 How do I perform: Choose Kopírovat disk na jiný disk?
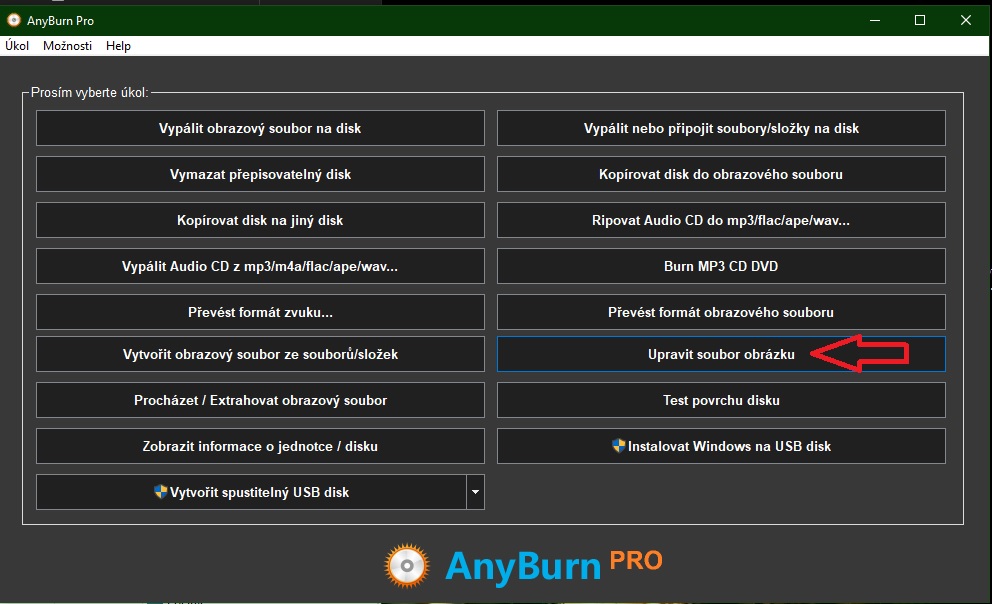[x=260, y=220]
